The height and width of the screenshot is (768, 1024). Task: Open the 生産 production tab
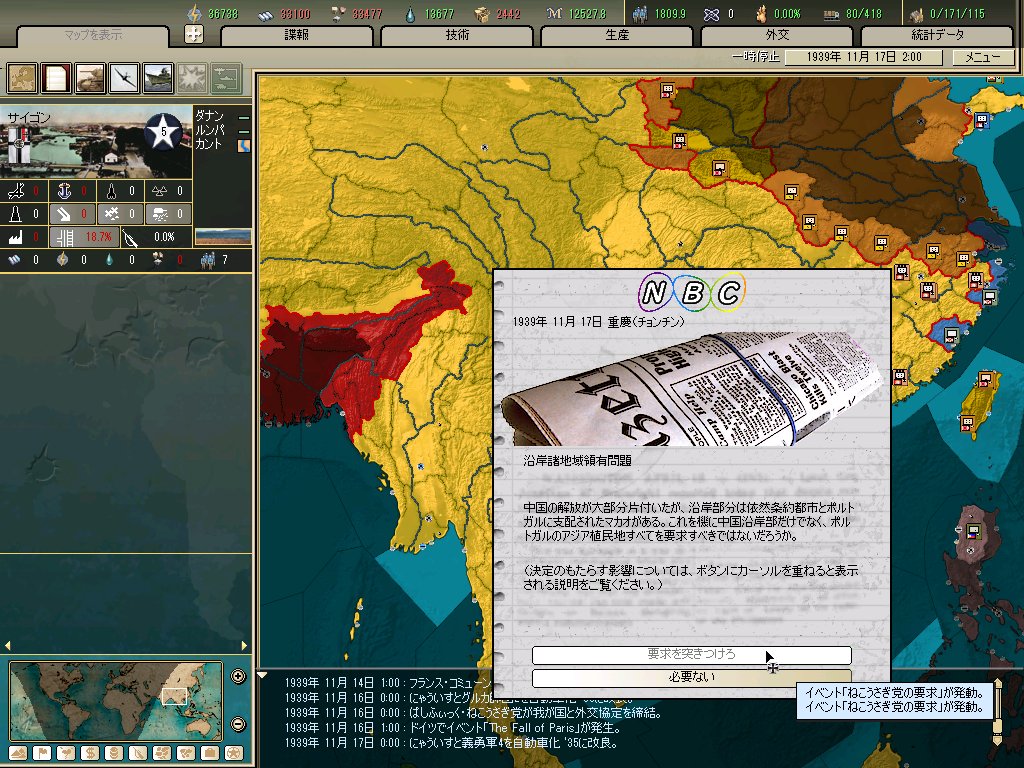617,35
